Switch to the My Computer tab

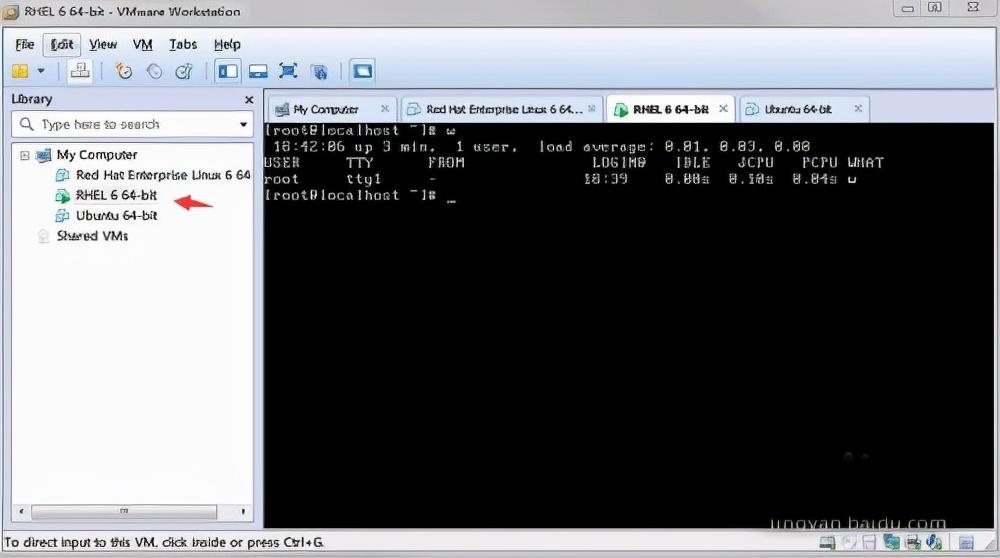tap(332, 109)
